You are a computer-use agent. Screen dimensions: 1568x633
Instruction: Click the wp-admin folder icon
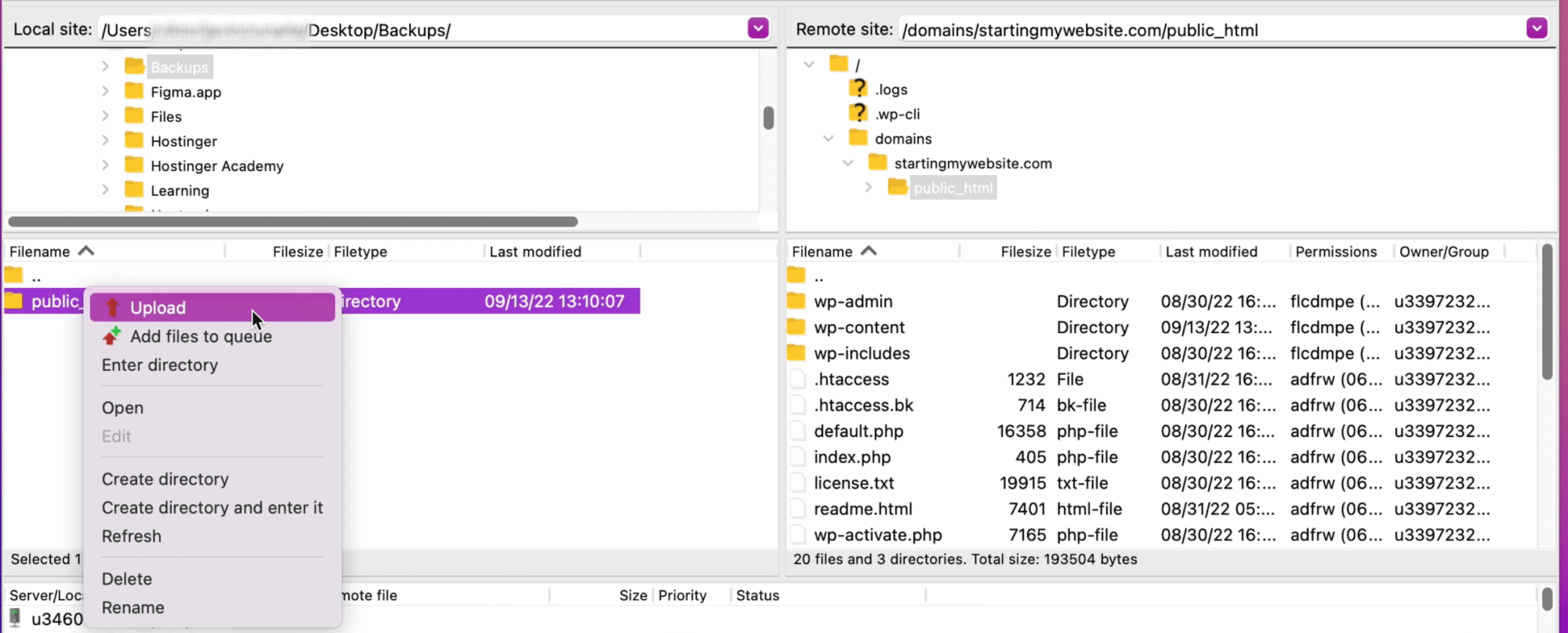797,301
